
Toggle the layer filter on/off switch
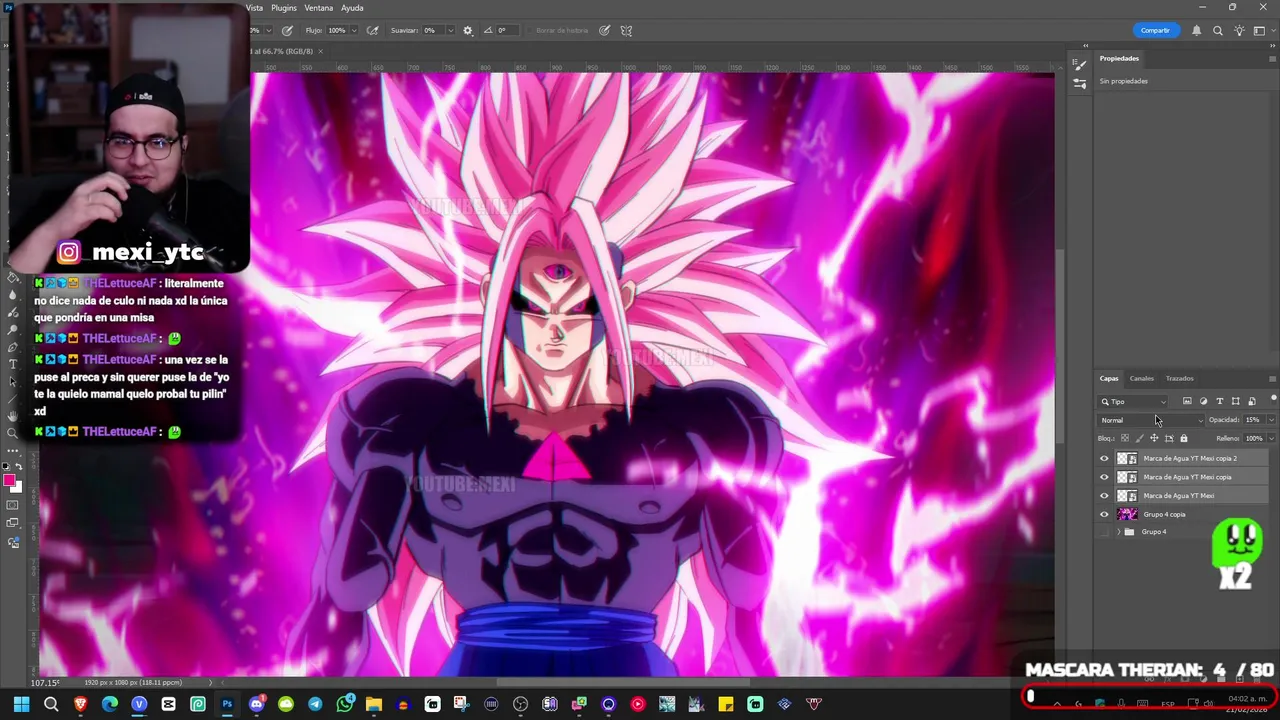[x=1273, y=400]
